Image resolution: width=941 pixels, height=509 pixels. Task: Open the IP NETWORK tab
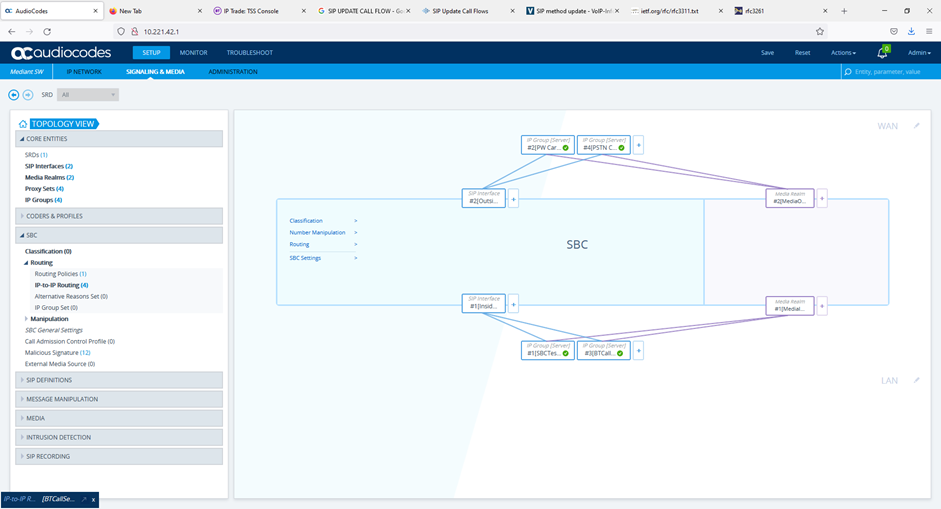point(84,71)
